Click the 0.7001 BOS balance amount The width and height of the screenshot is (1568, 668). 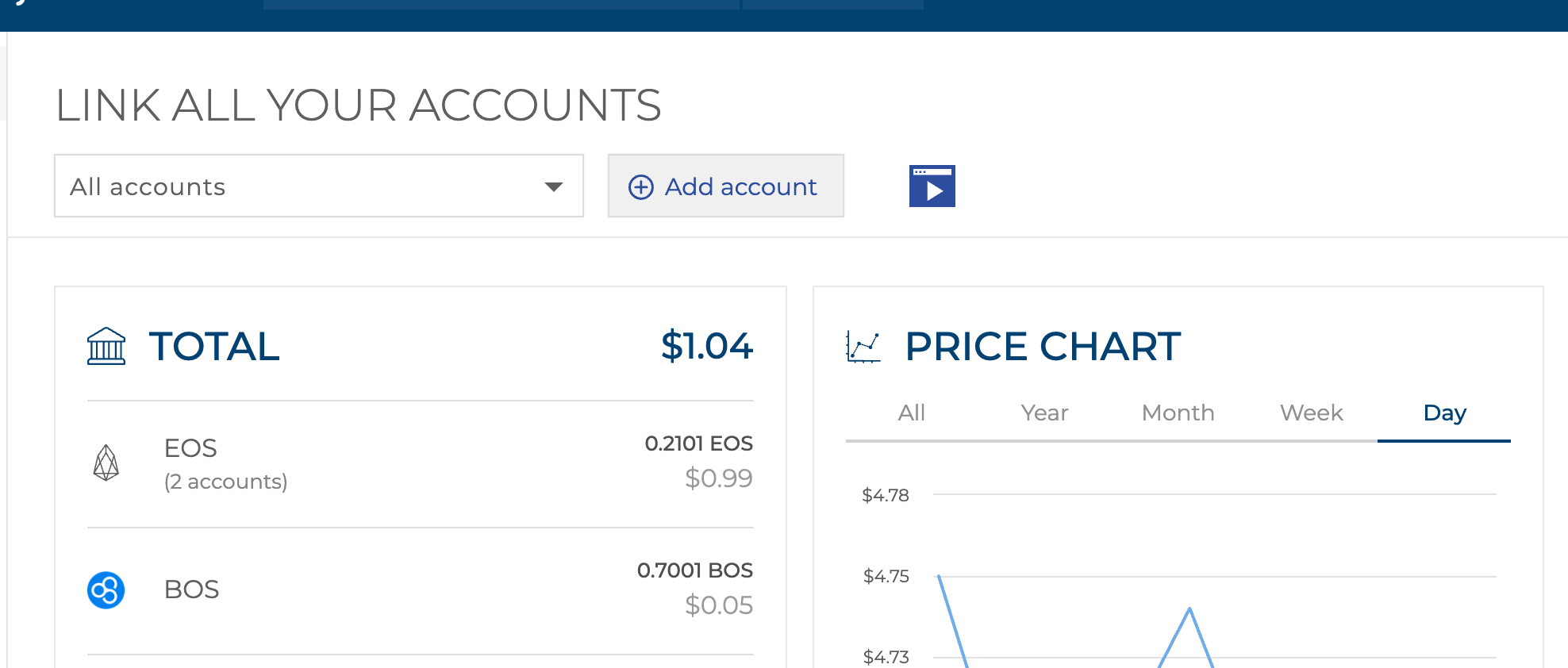pyautogui.click(x=694, y=570)
